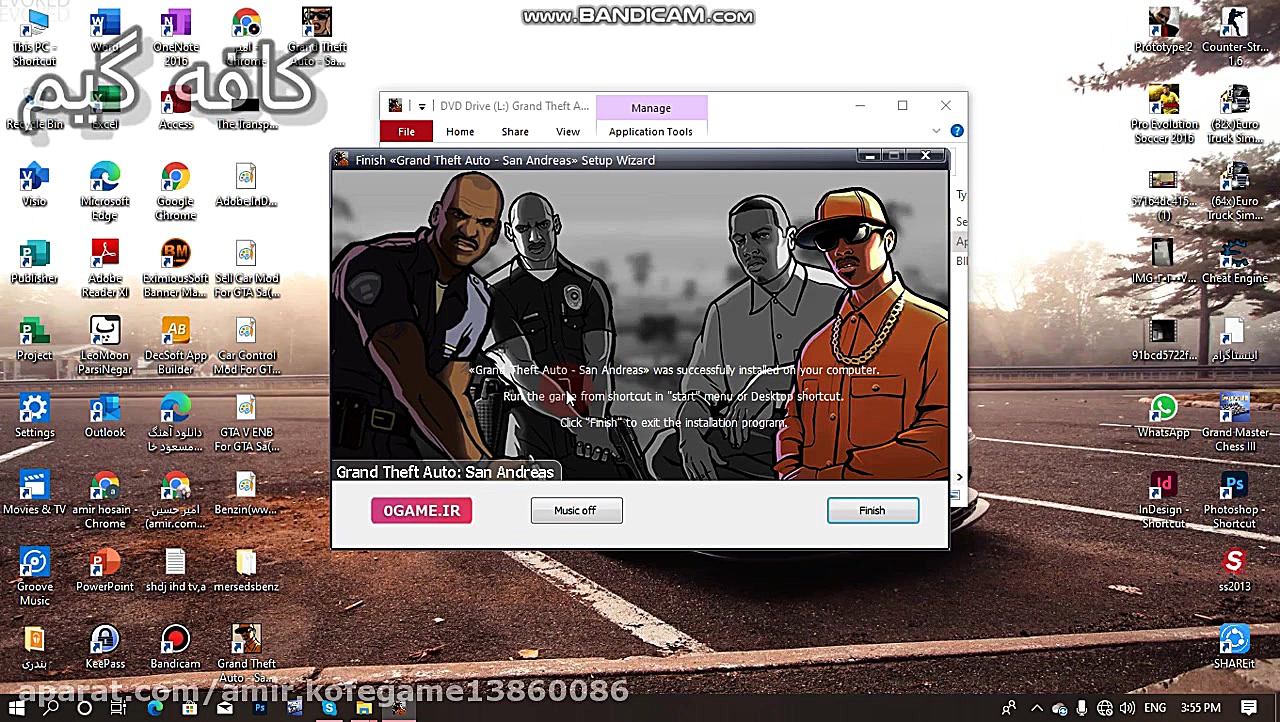Open Skype from the taskbar
Image resolution: width=1280 pixels, height=722 pixels.
(329, 708)
